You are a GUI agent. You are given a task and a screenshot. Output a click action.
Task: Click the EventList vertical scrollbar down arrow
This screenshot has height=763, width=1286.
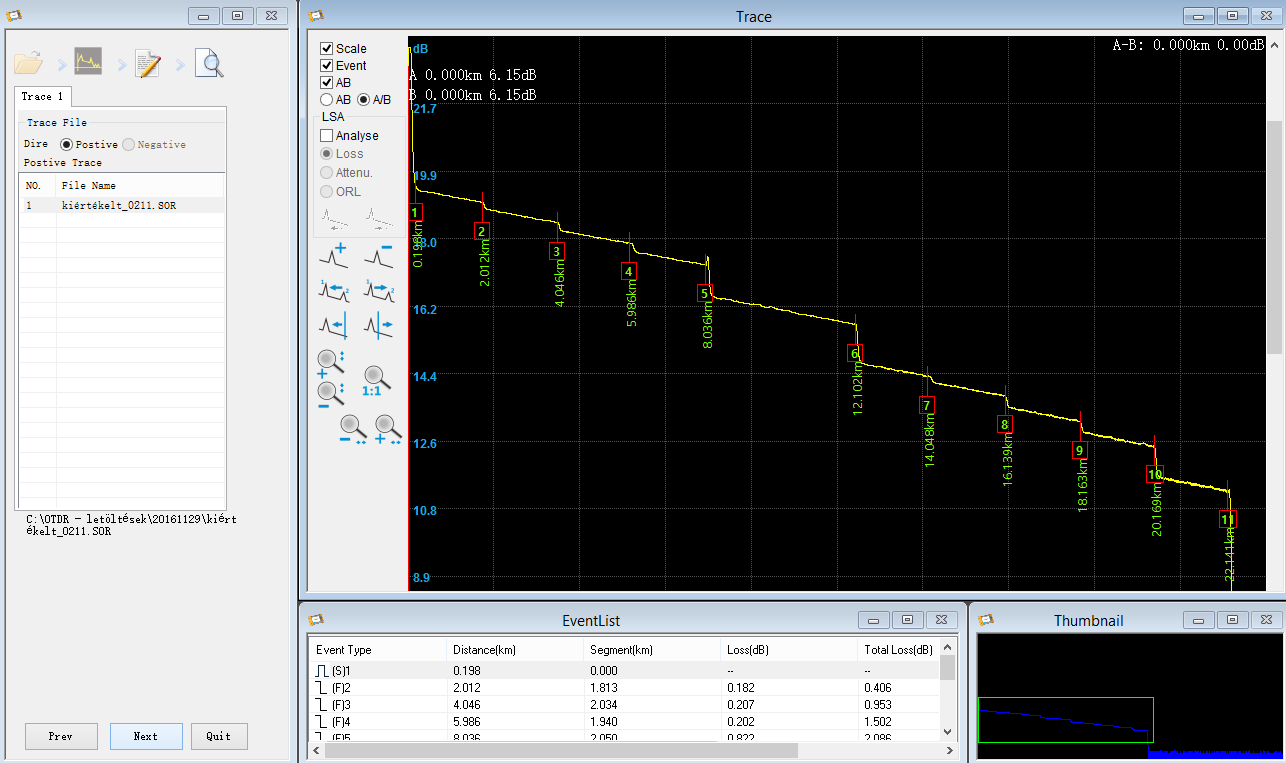(947, 733)
